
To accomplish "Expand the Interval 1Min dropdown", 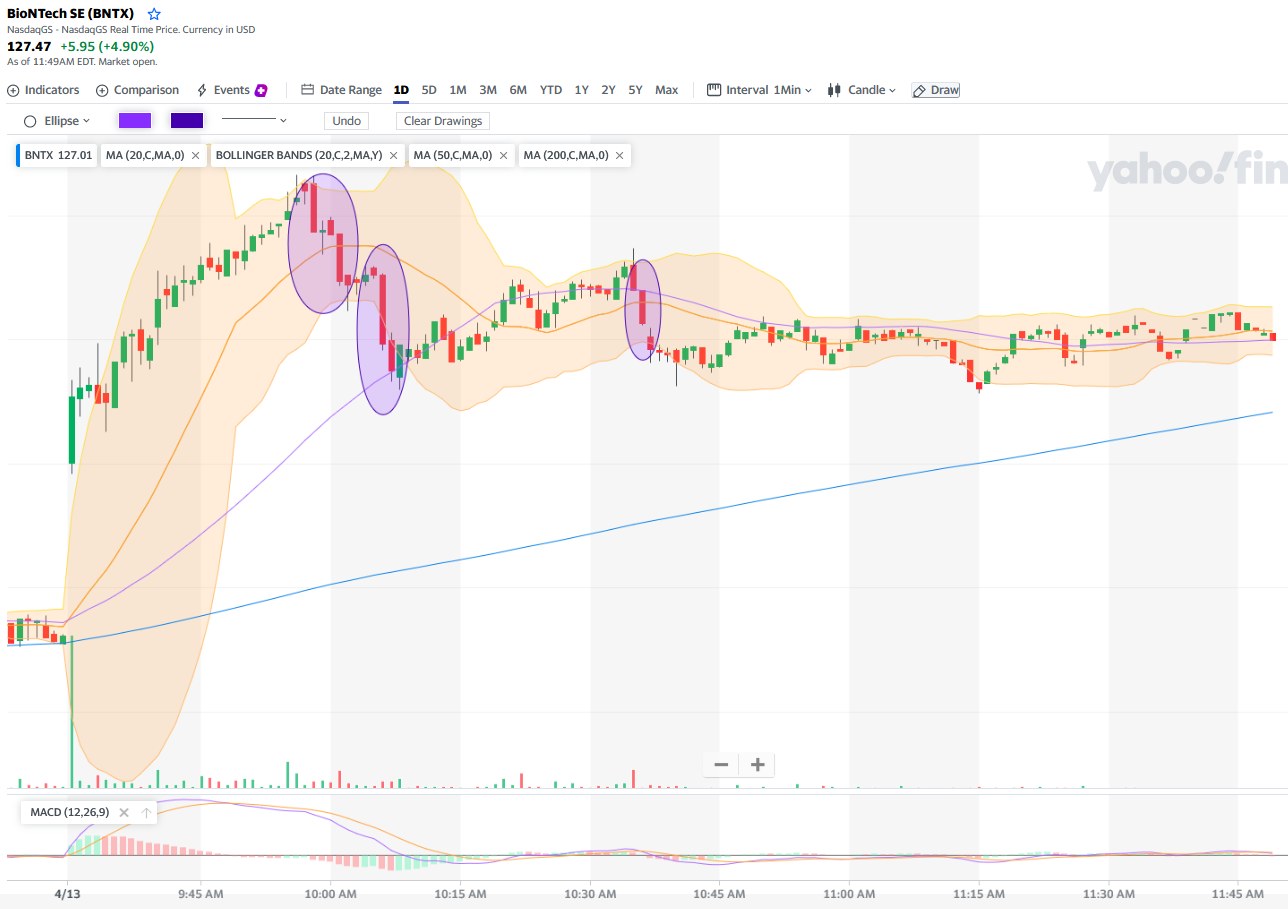I will click(x=759, y=90).
